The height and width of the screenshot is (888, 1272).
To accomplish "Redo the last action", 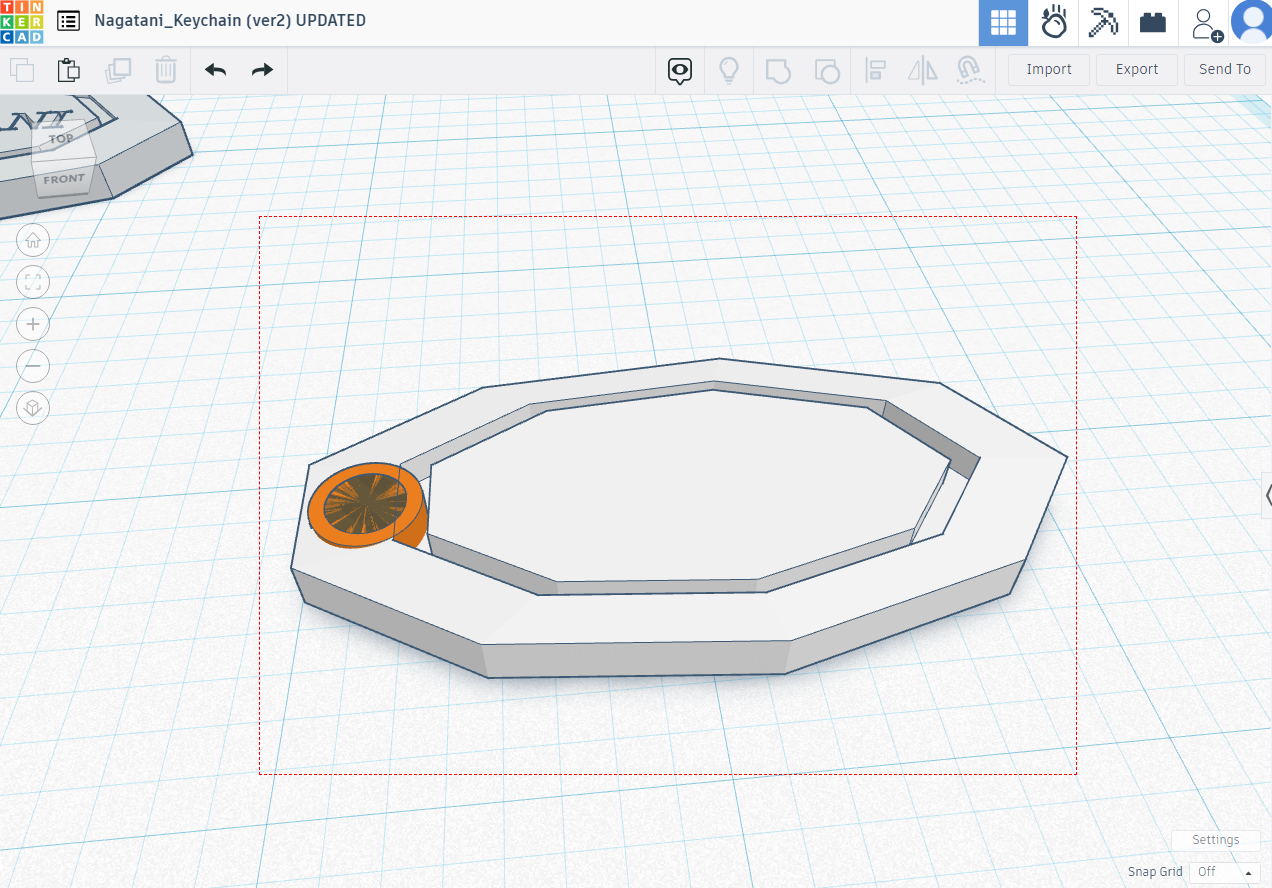I will tap(262, 70).
